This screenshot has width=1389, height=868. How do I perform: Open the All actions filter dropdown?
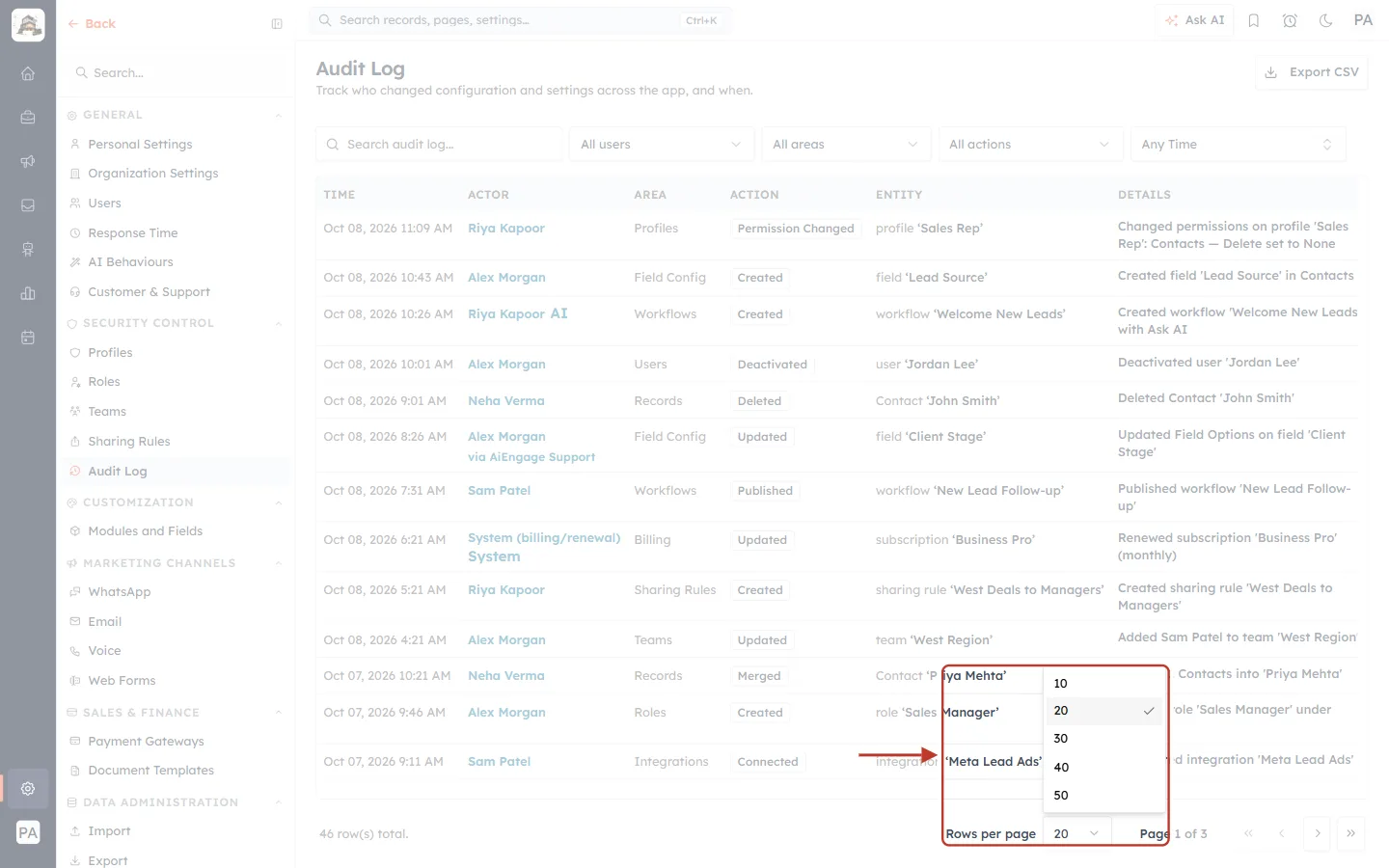point(1030,145)
